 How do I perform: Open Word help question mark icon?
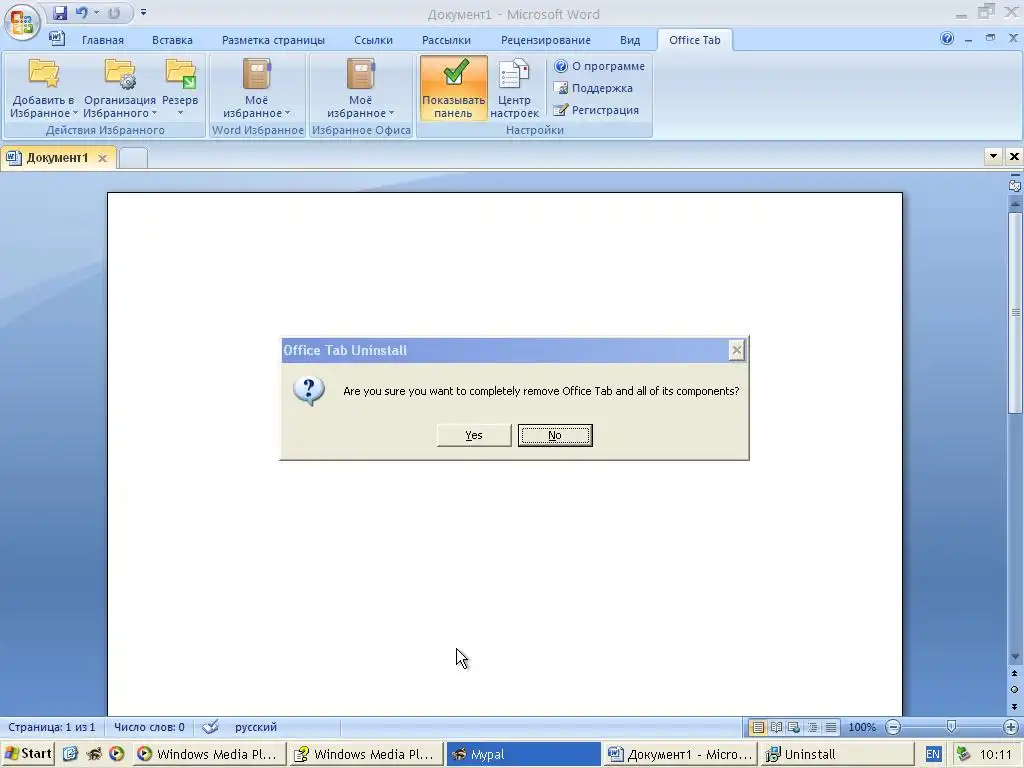click(x=946, y=39)
